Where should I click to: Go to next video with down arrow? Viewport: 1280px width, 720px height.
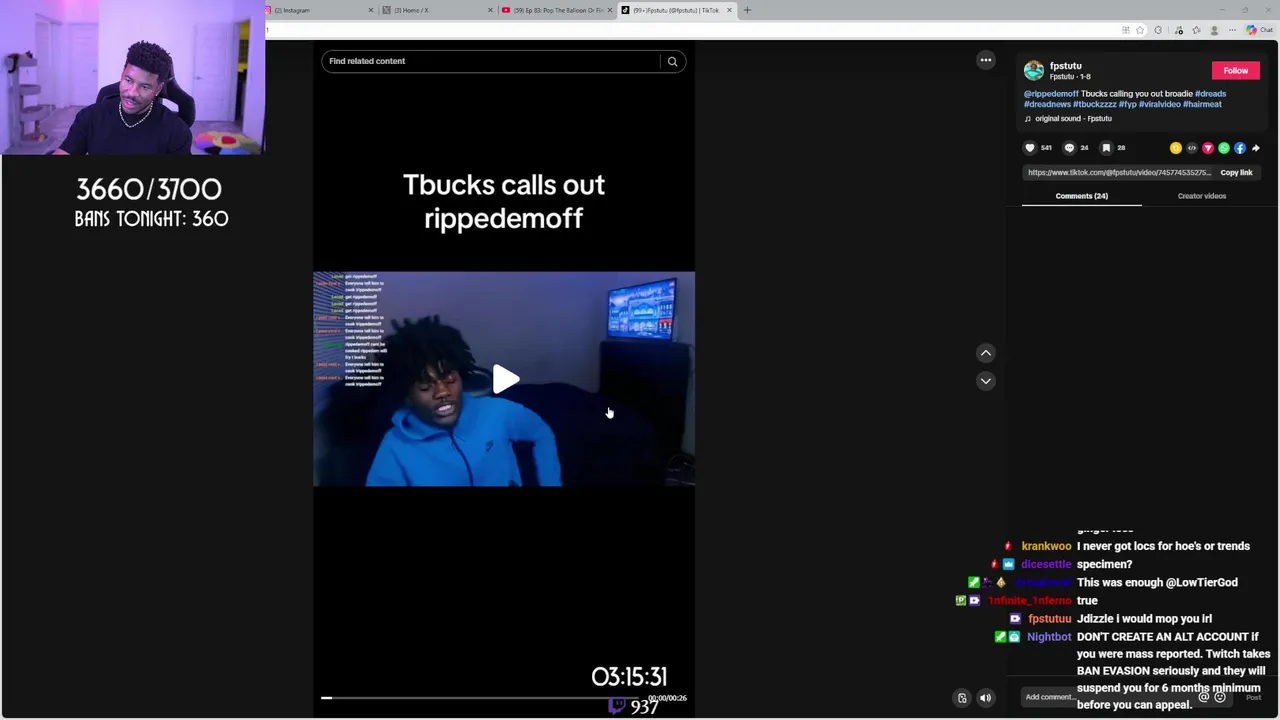coord(985,381)
